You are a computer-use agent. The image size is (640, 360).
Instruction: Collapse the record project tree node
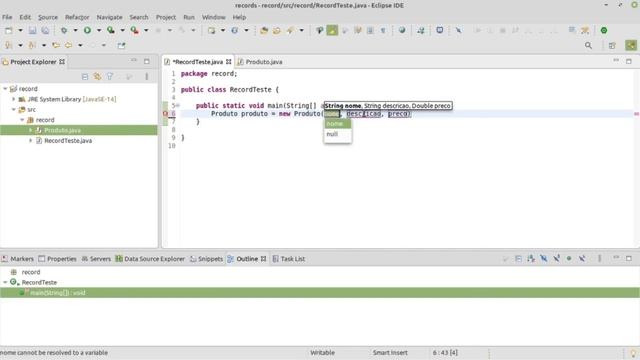coord(5,89)
